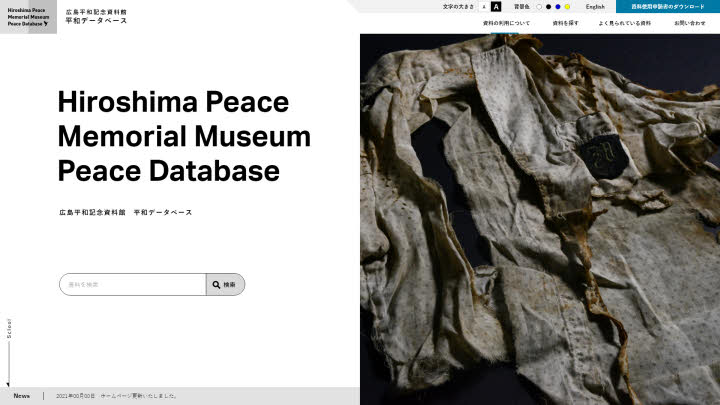Open the homepage updated news entry
This screenshot has width=720, height=405.
coord(117,396)
